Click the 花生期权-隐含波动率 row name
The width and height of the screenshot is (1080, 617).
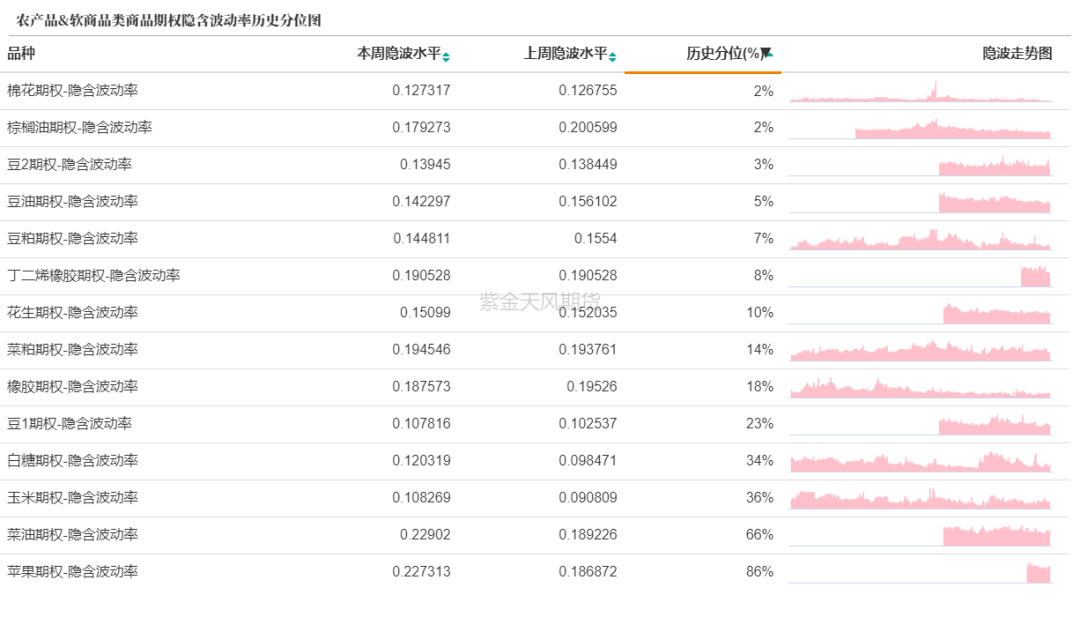(72, 312)
